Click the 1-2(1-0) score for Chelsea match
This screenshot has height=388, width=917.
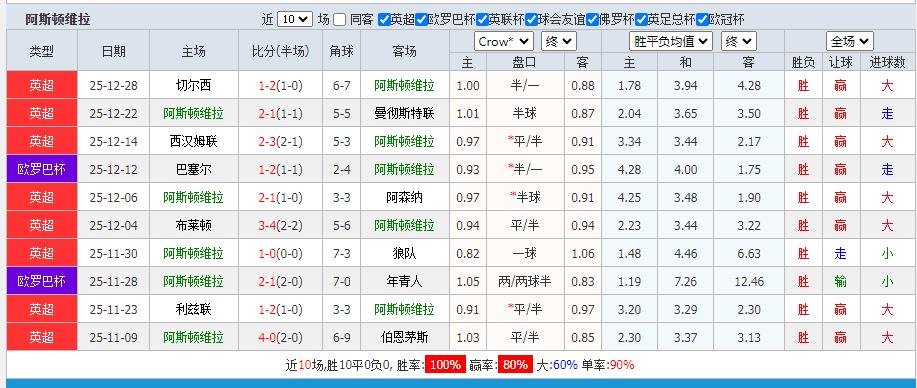point(281,85)
